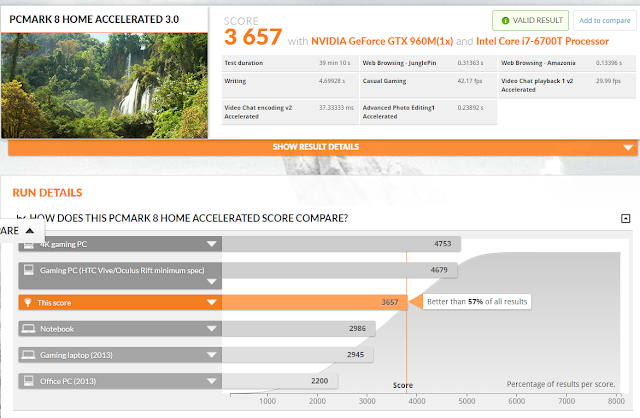Open NVIDIA GeForce GTX 960M link
This screenshot has height=418, width=640.
coord(382,41)
